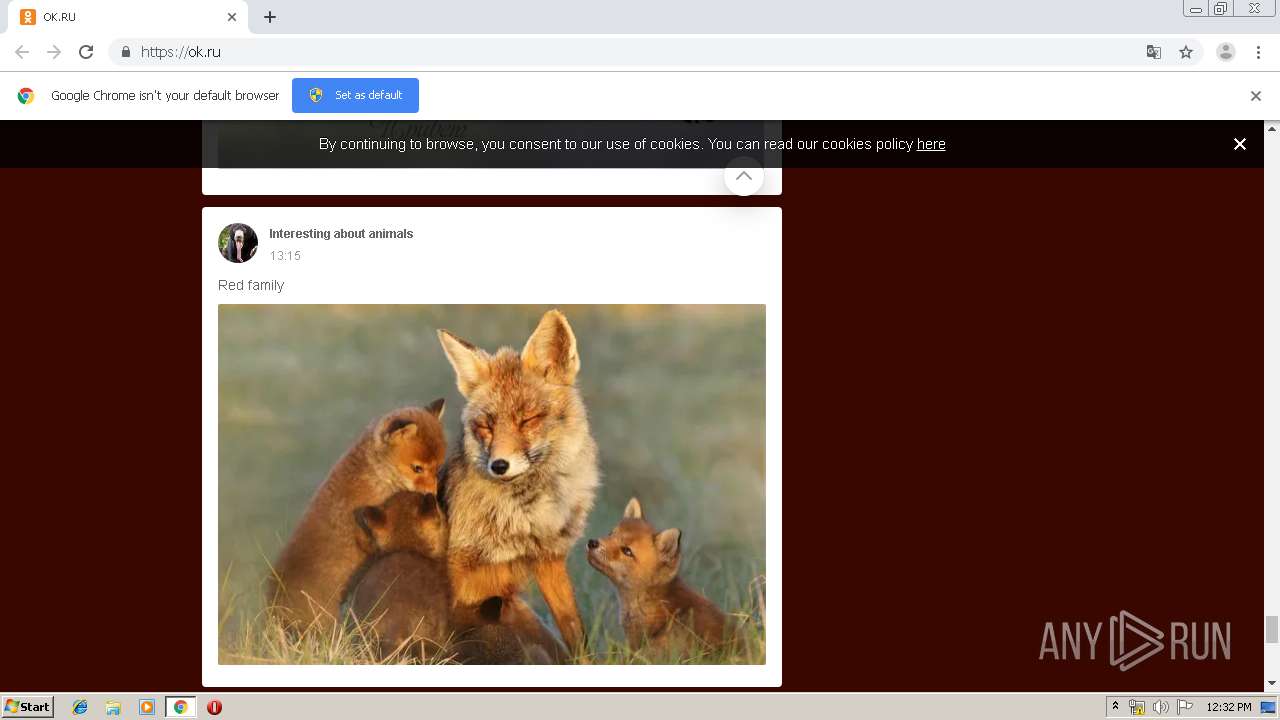This screenshot has height=720, width=1280.
Task: Click the post timestamp 13:15
Action: click(285, 256)
